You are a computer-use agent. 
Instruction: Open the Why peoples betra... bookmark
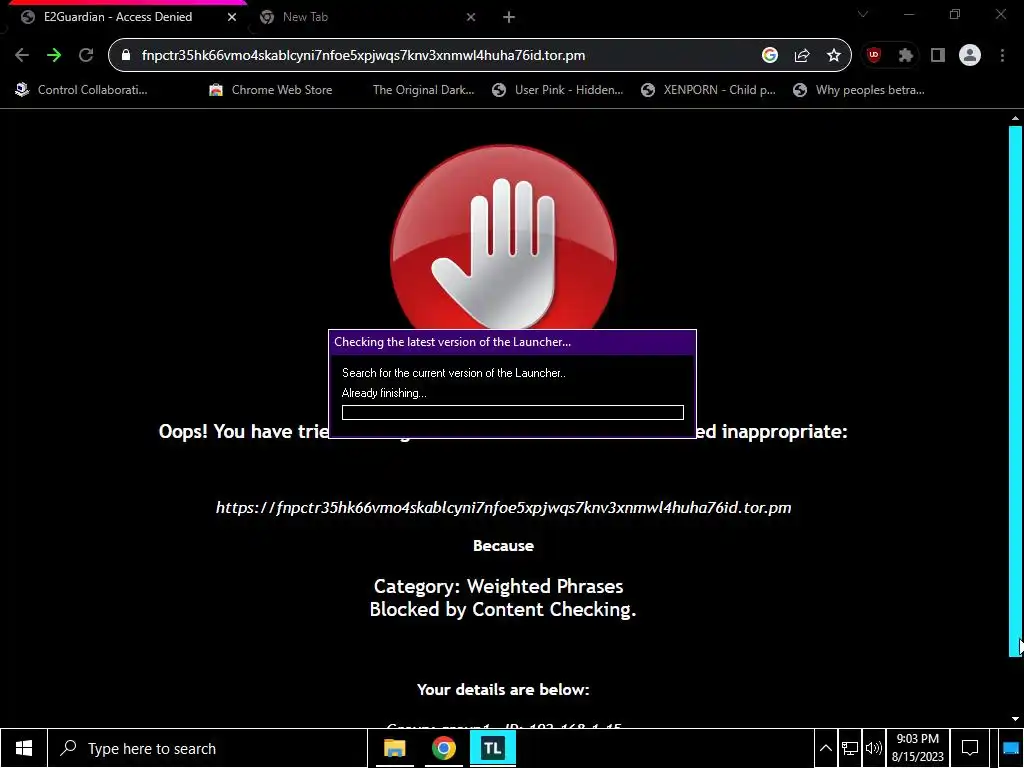point(859,90)
